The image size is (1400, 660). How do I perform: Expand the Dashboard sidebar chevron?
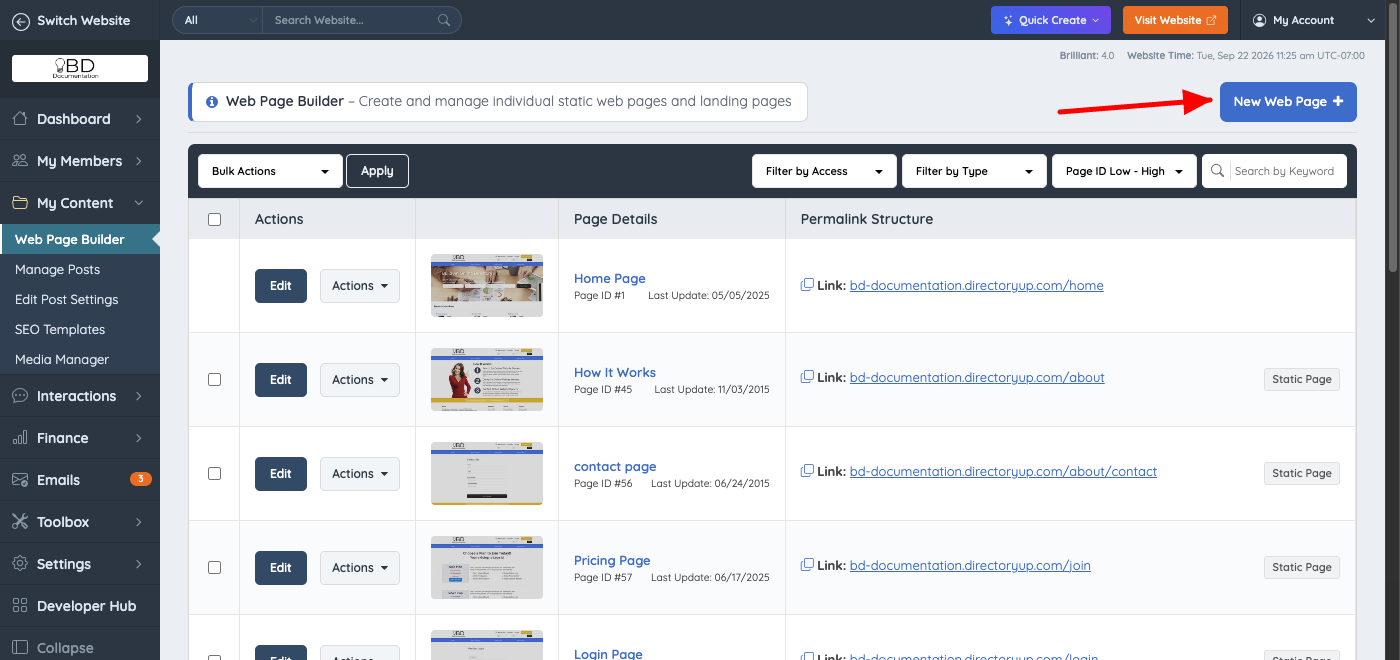(139, 119)
